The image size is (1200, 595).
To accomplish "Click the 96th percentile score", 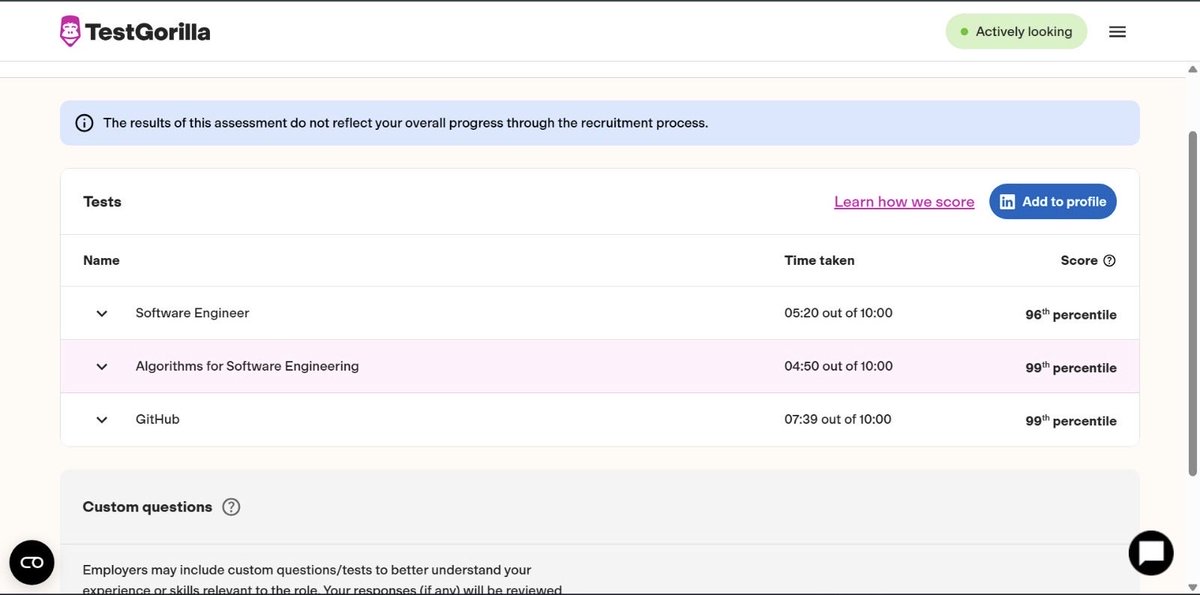I will point(1071,314).
